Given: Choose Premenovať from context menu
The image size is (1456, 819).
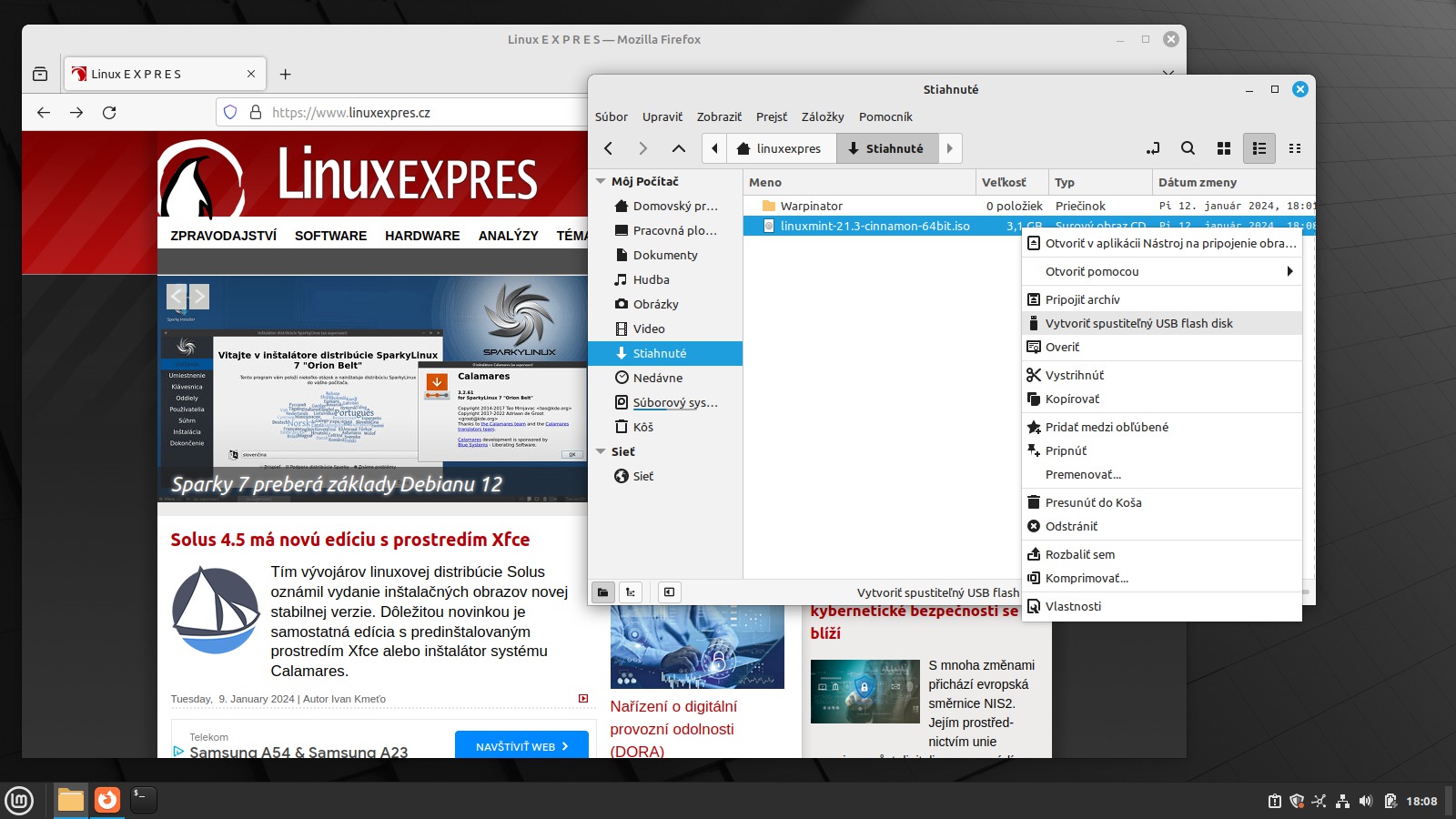Looking at the screenshot, I should click(1162, 474).
